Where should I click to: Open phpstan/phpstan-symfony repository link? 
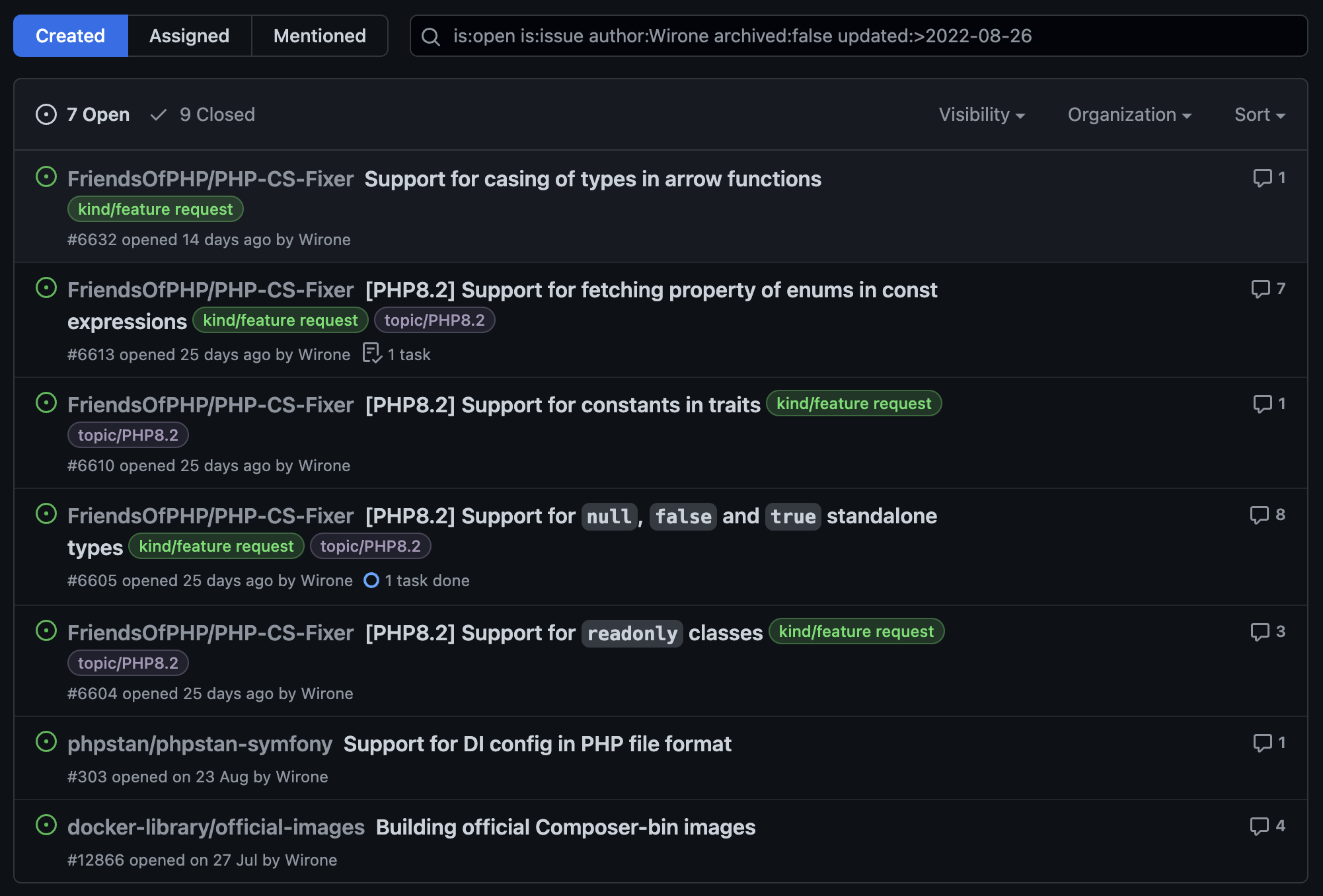200,744
